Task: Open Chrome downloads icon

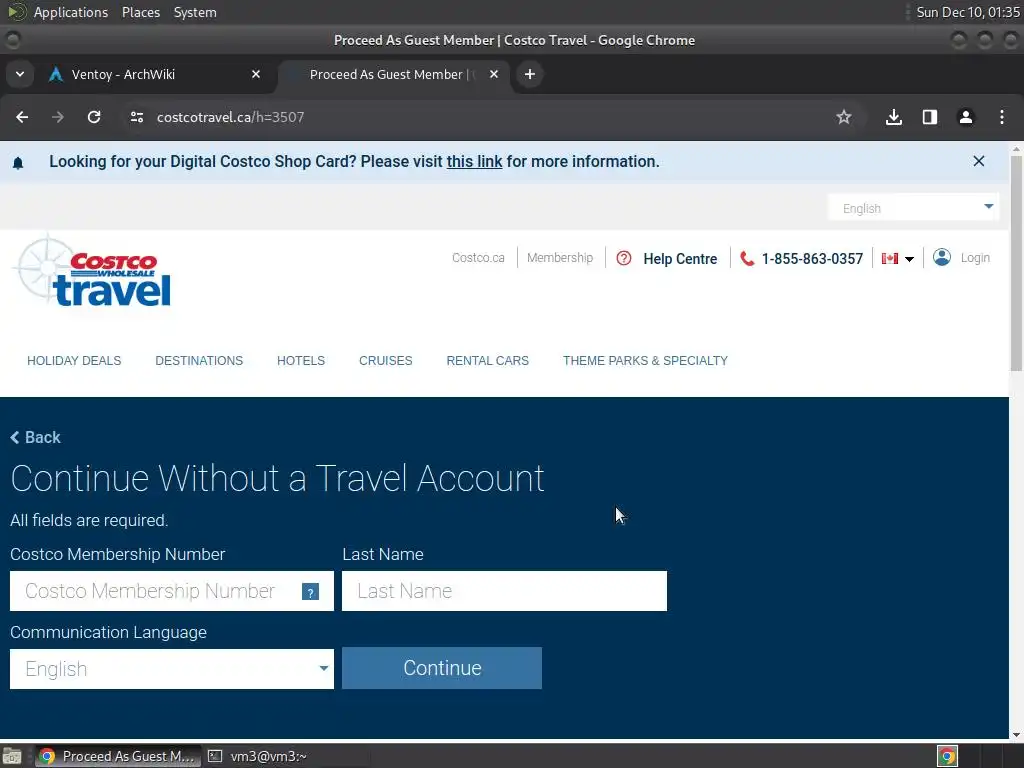Action: point(893,117)
